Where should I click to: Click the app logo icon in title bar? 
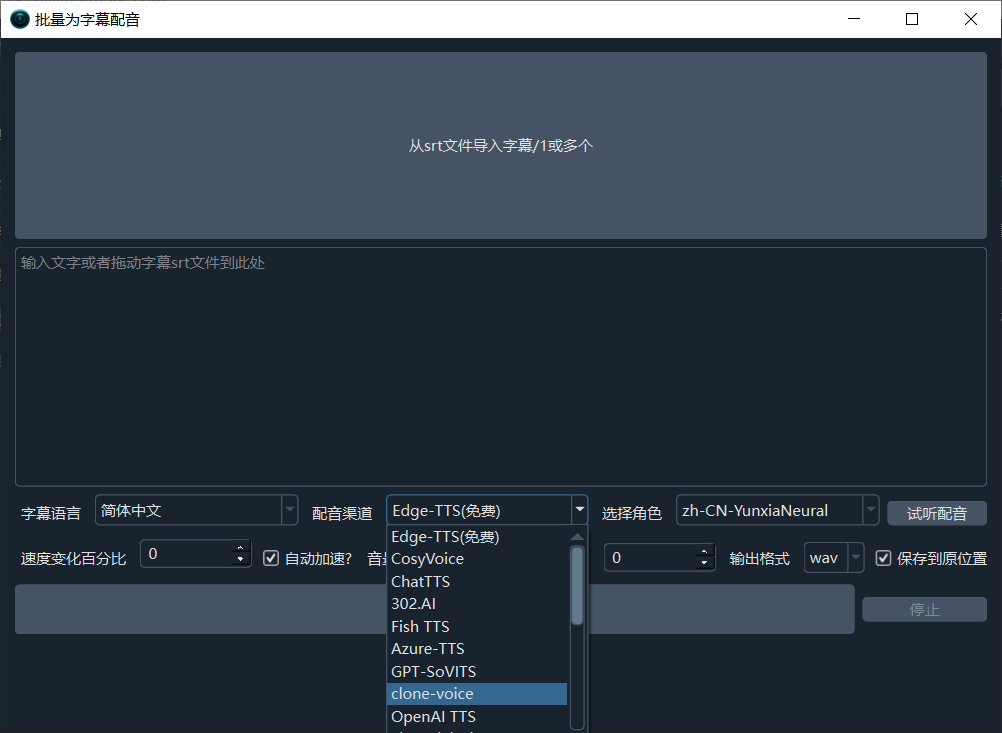pos(19,19)
